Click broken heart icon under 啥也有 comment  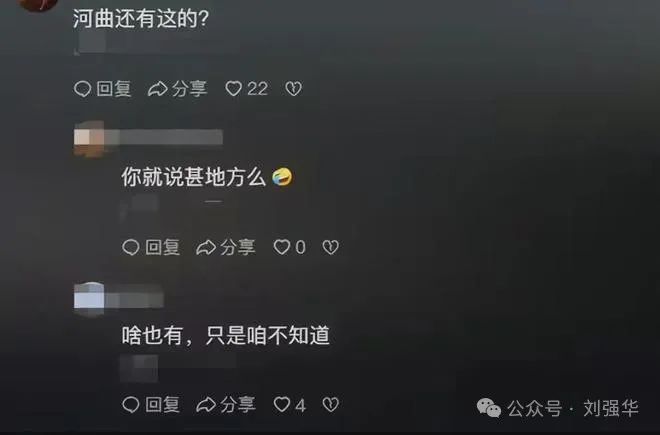coord(330,405)
